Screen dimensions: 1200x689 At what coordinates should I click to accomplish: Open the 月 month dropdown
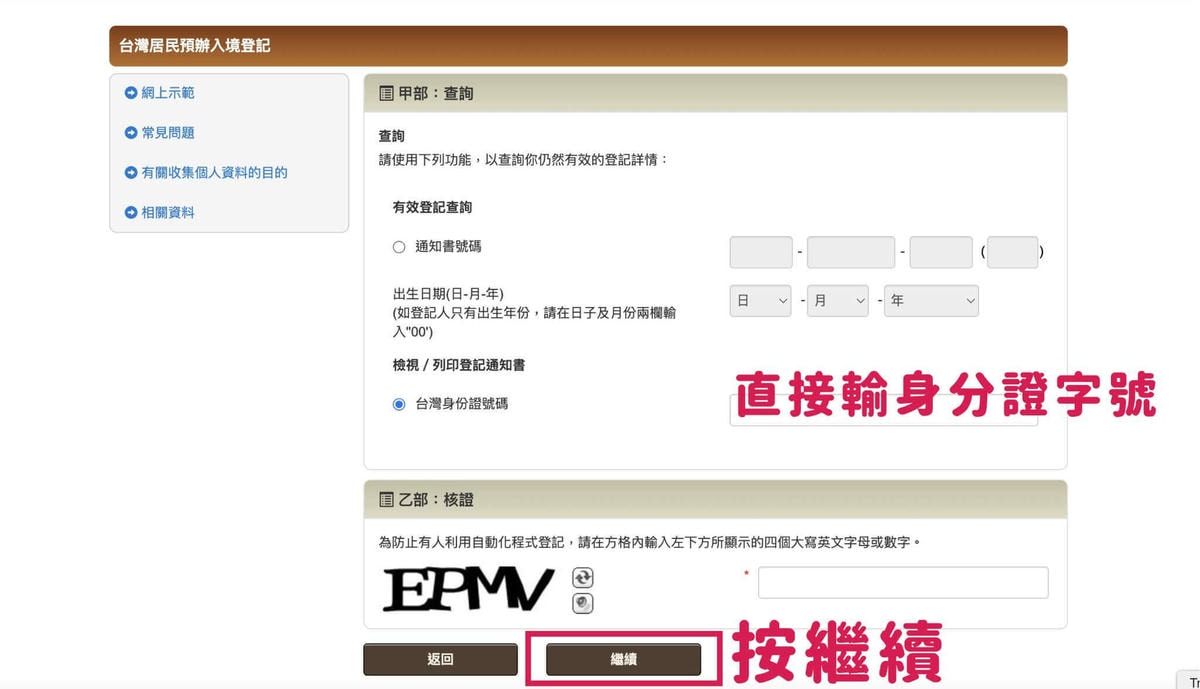coord(838,301)
